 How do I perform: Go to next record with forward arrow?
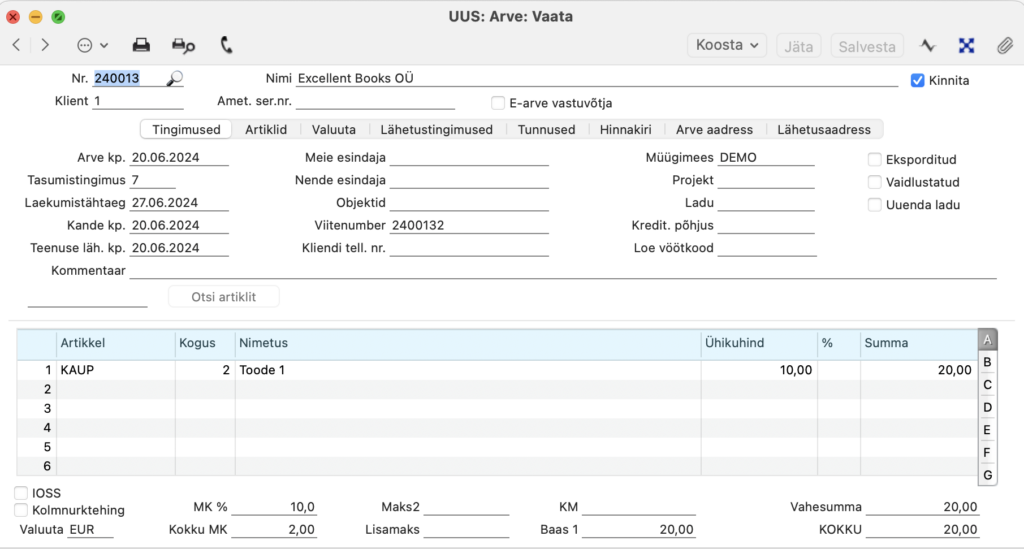click(x=45, y=45)
